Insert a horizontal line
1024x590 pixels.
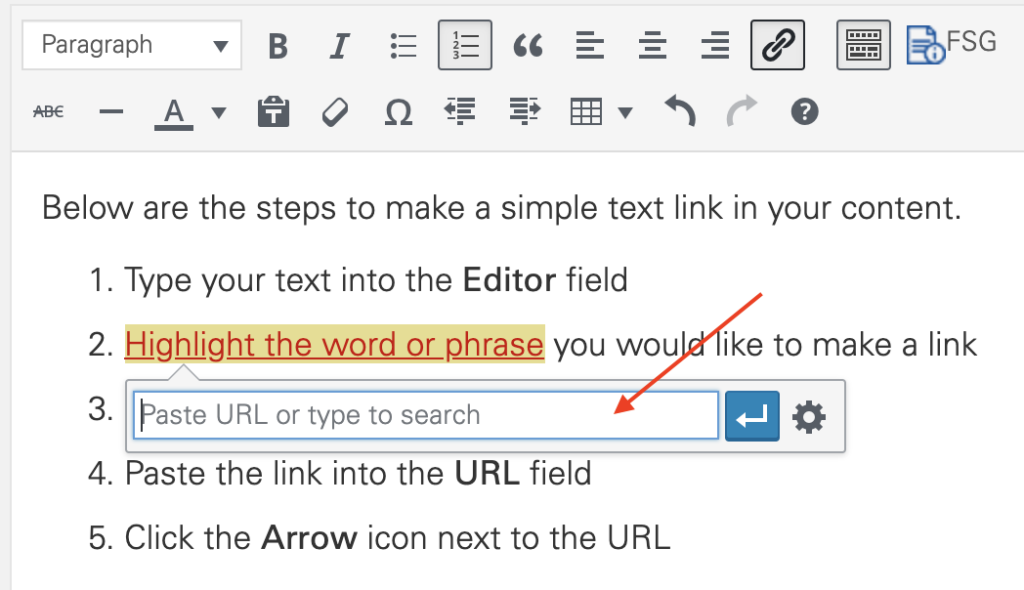coord(111,112)
